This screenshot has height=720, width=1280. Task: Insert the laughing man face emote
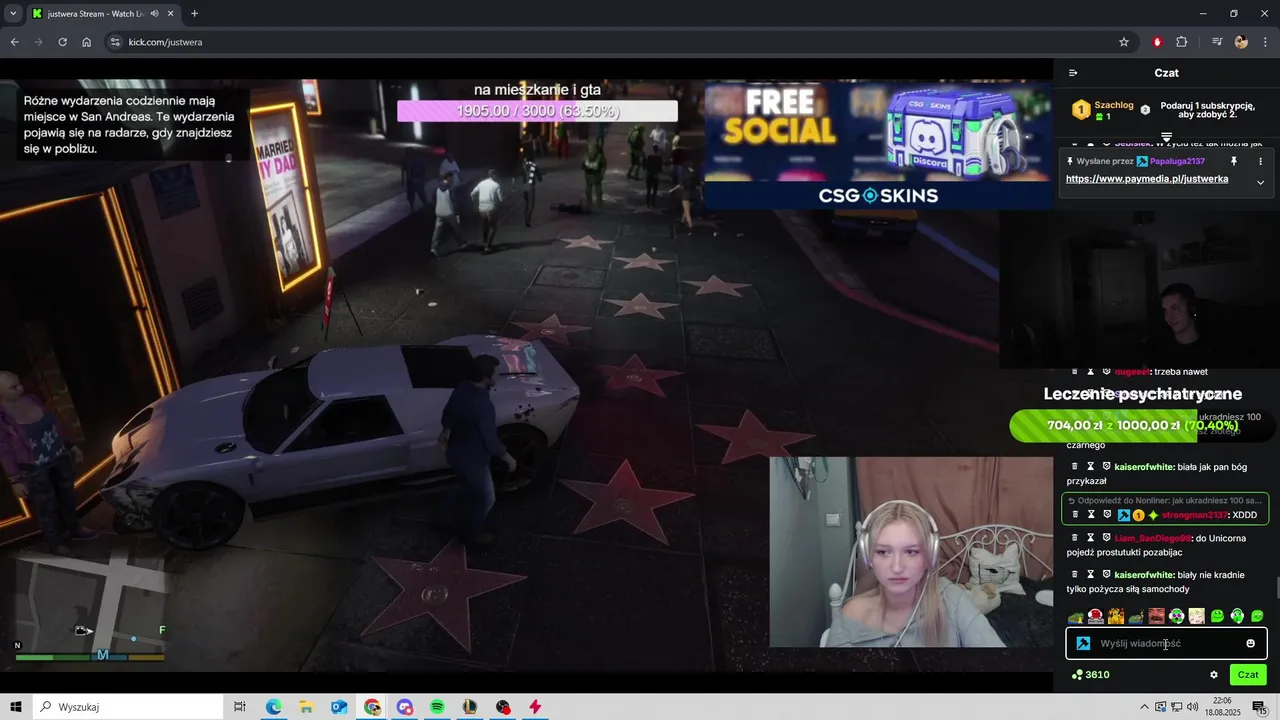point(1156,616)
